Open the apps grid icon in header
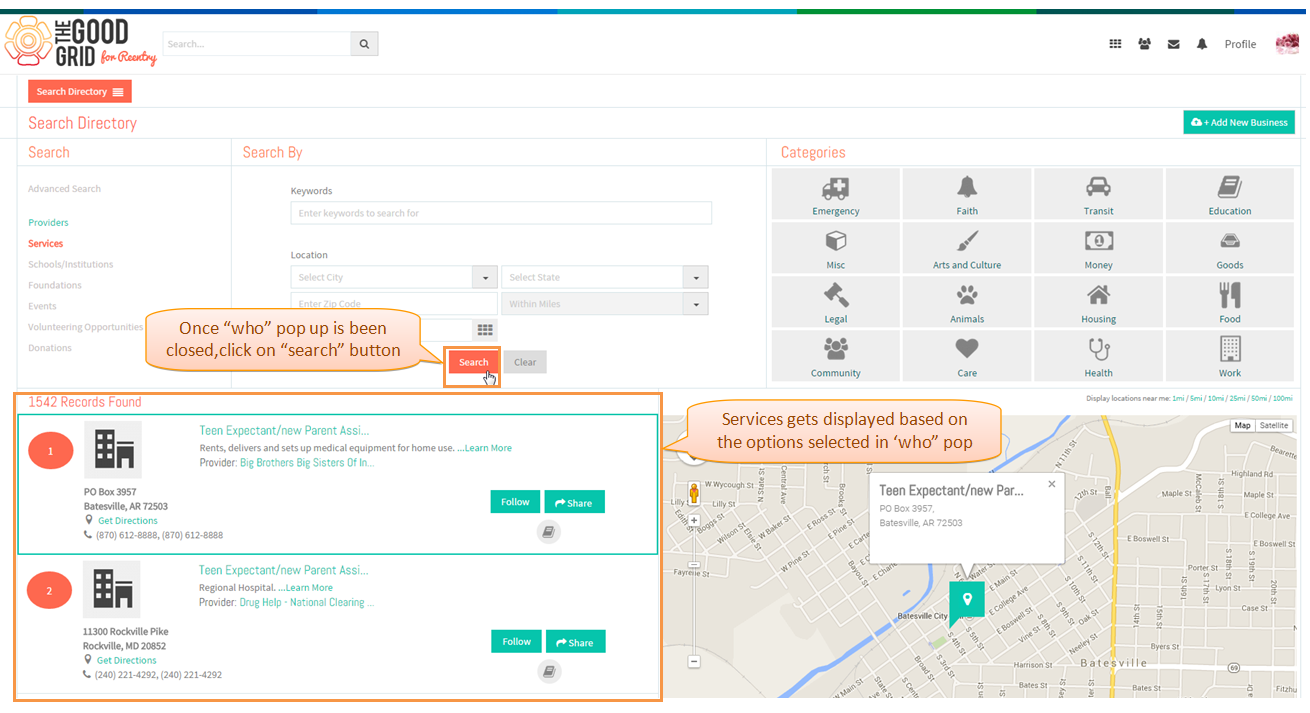 [x=1115, y=44]
